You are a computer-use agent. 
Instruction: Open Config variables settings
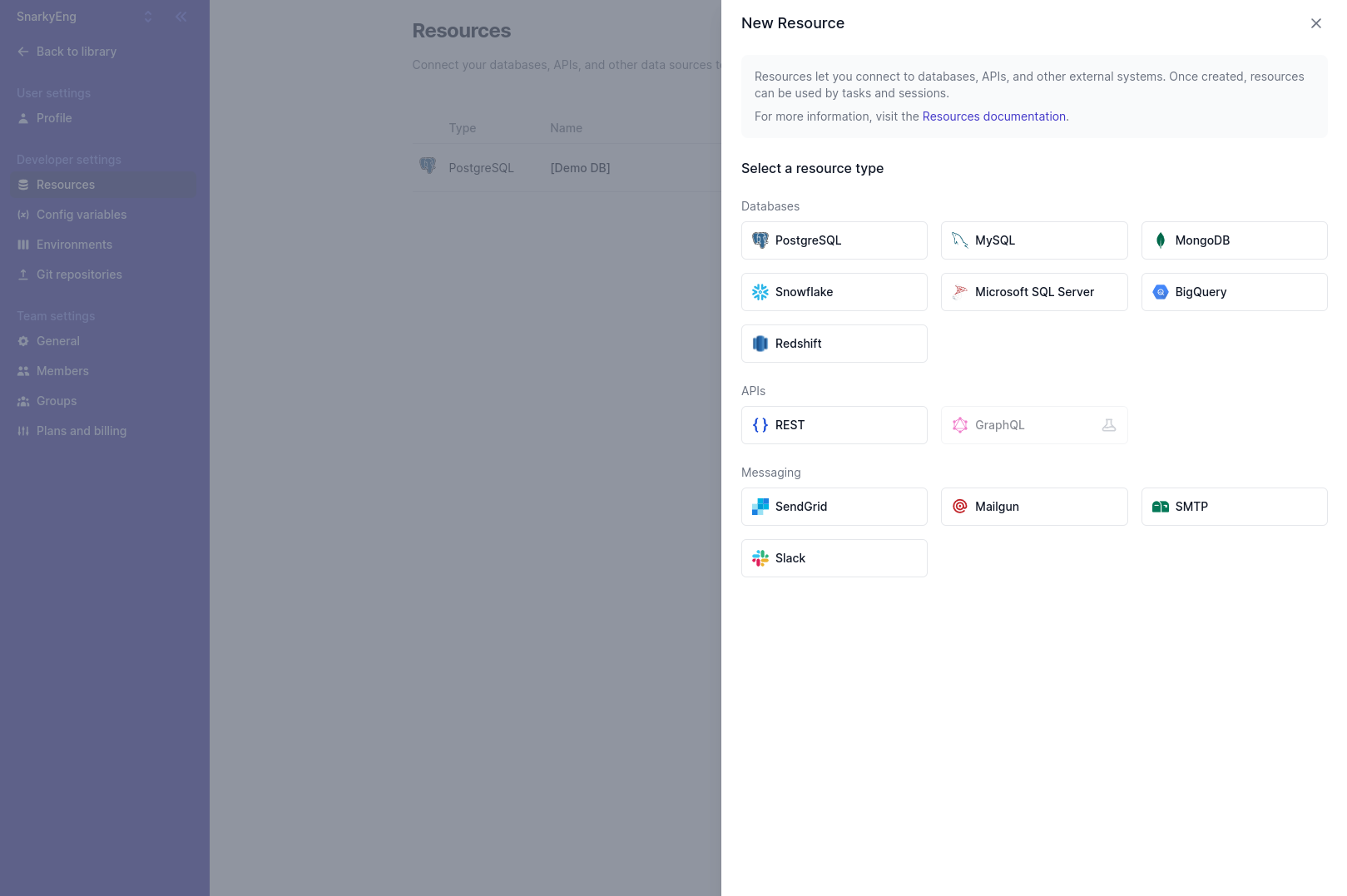pos(103,215)
